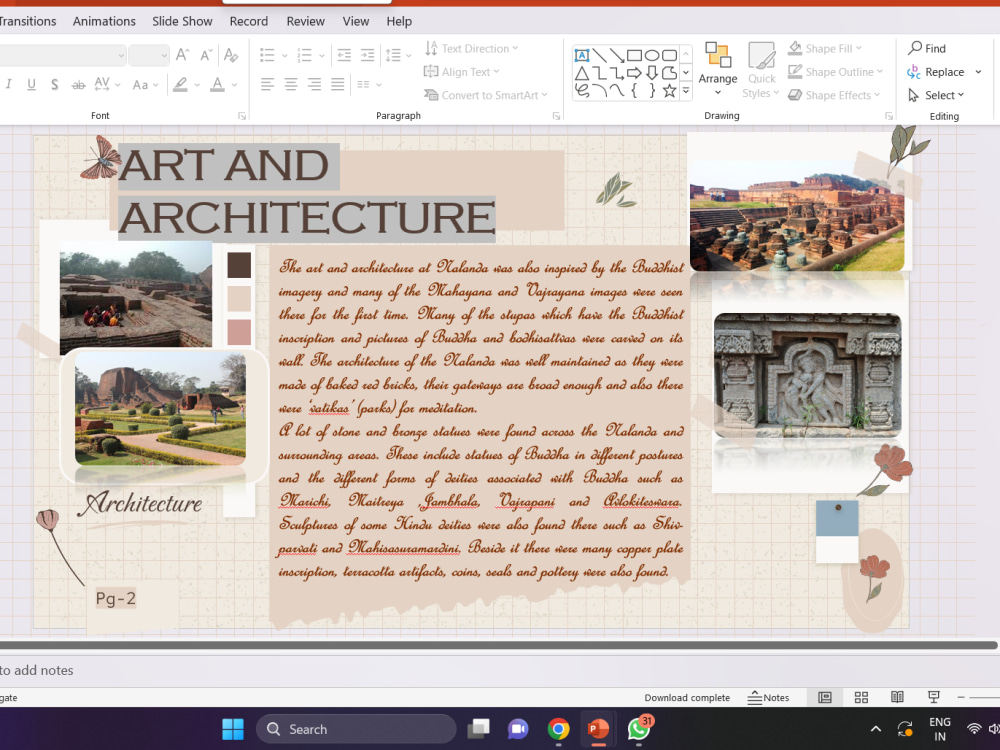Apply numbered list
The image size is (1000, 750).
tap(304, 55)
